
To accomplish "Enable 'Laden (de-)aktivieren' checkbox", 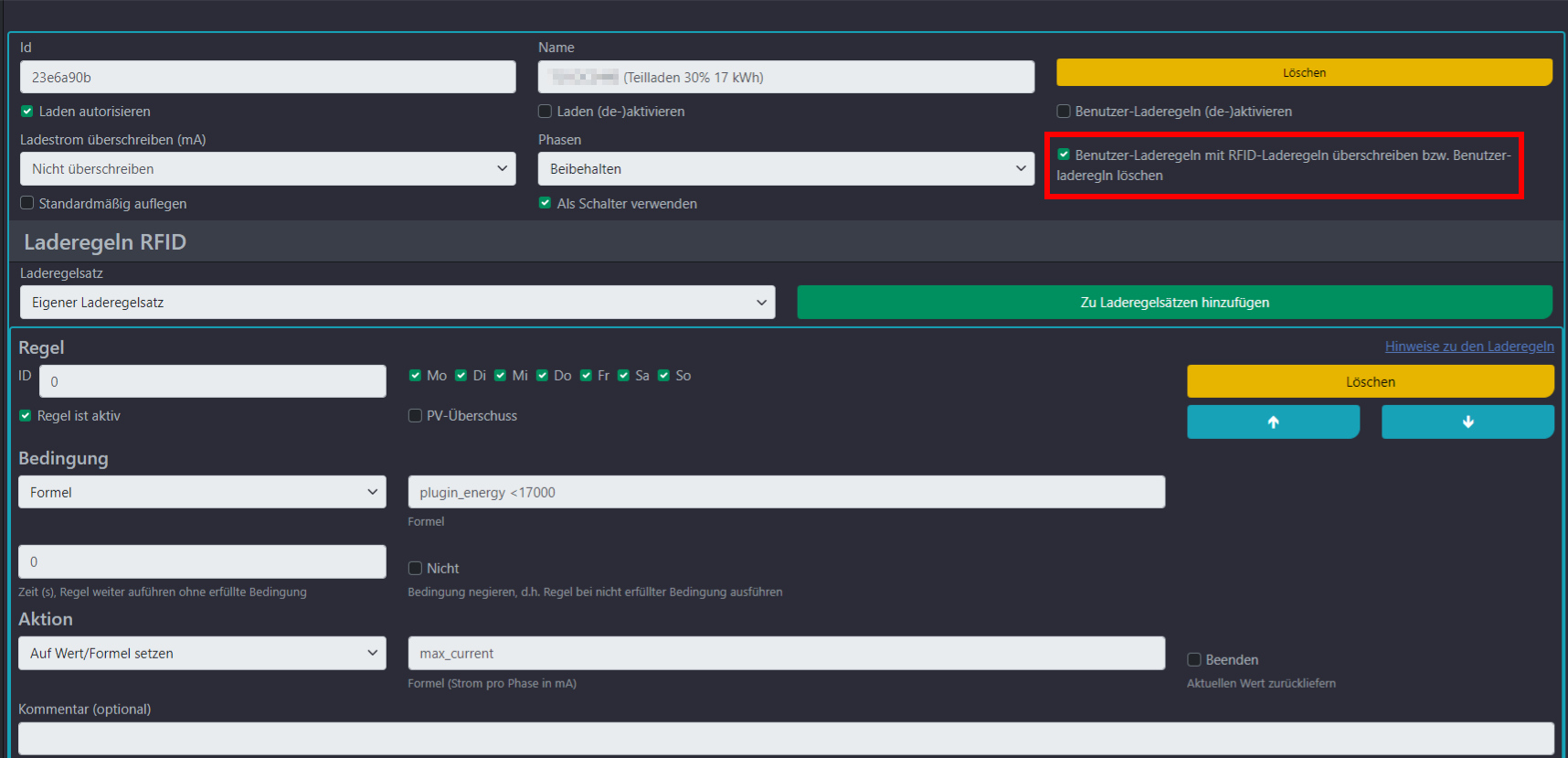I will pyautogui.click(x=546, y=112).
